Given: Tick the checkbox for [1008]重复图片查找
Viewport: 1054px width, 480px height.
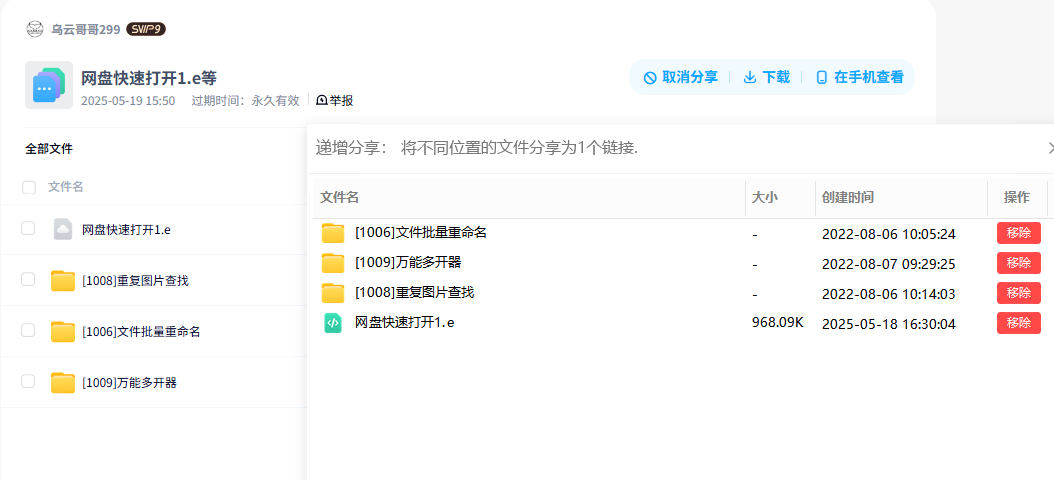Looking at the screenshot, I should pos(28,279).
